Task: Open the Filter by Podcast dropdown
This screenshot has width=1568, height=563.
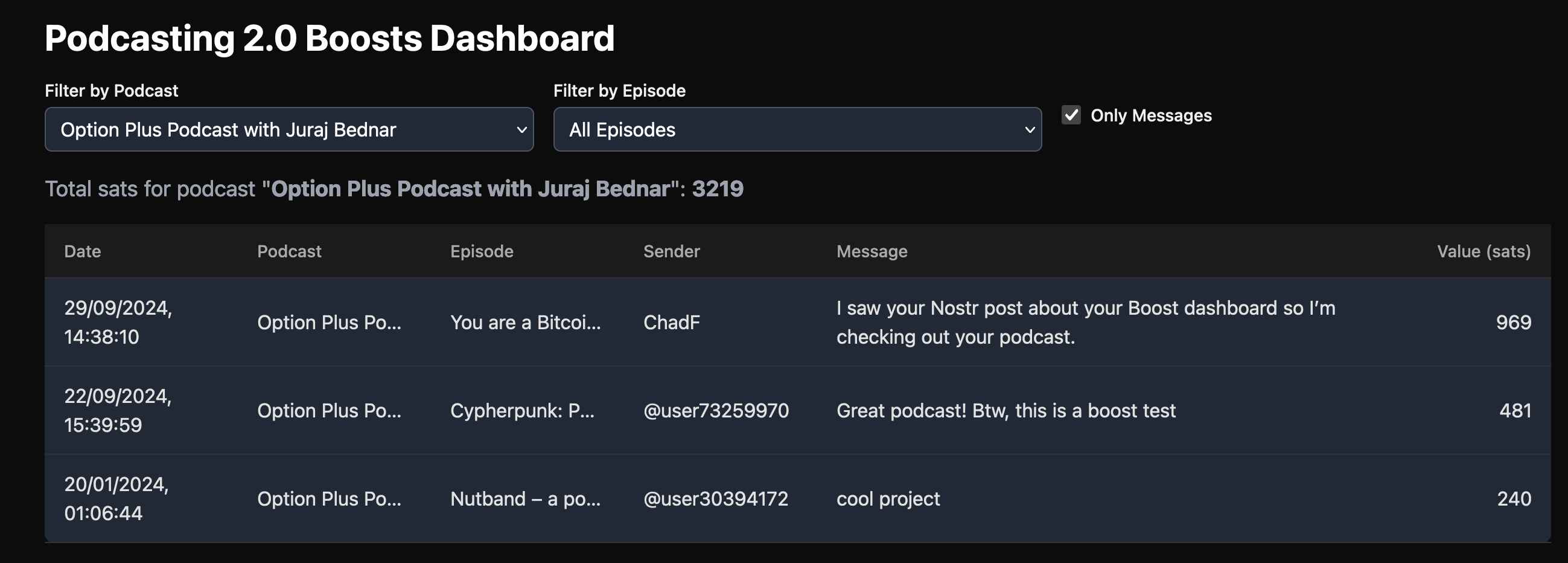Action: click(x=288, y=130)
